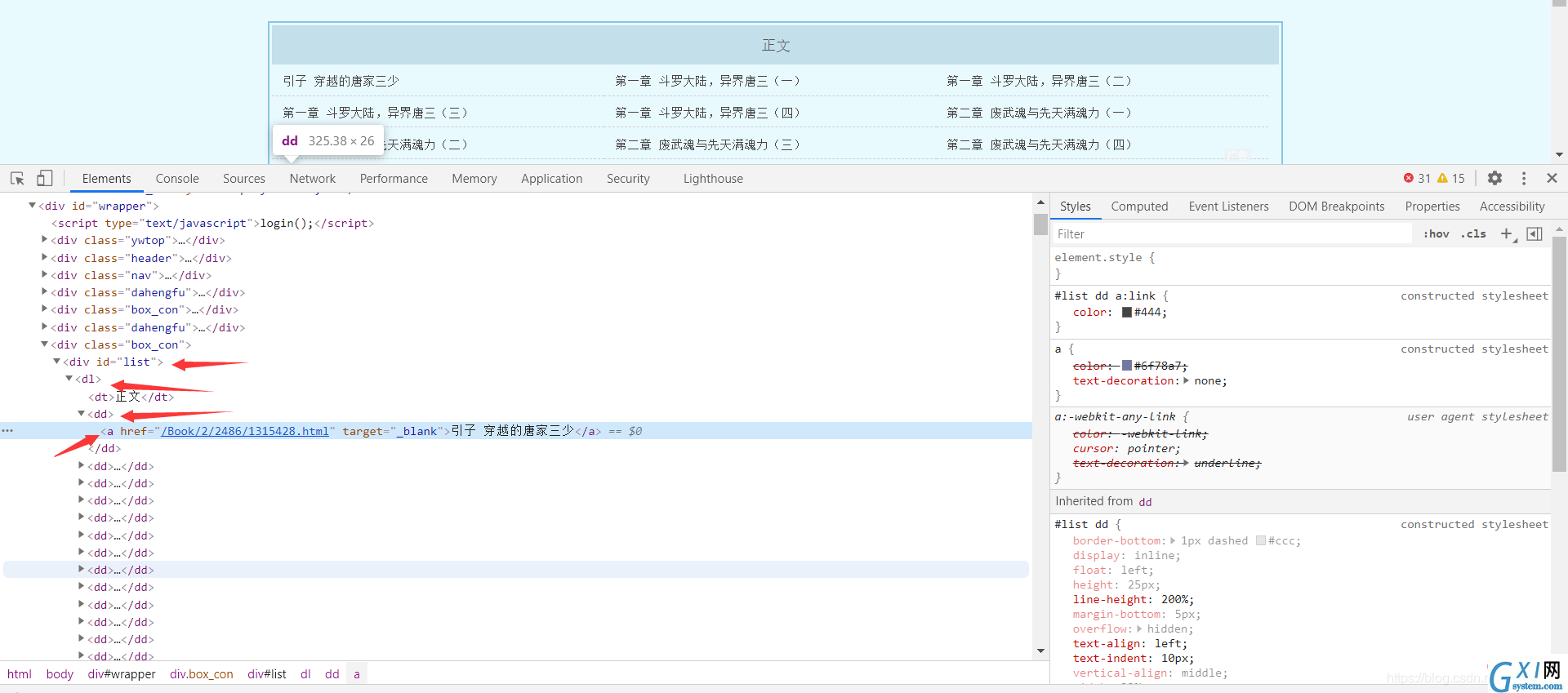Click the yellow warning count badge
Screen dimensions: 1568x693
tap(1451, 178)
